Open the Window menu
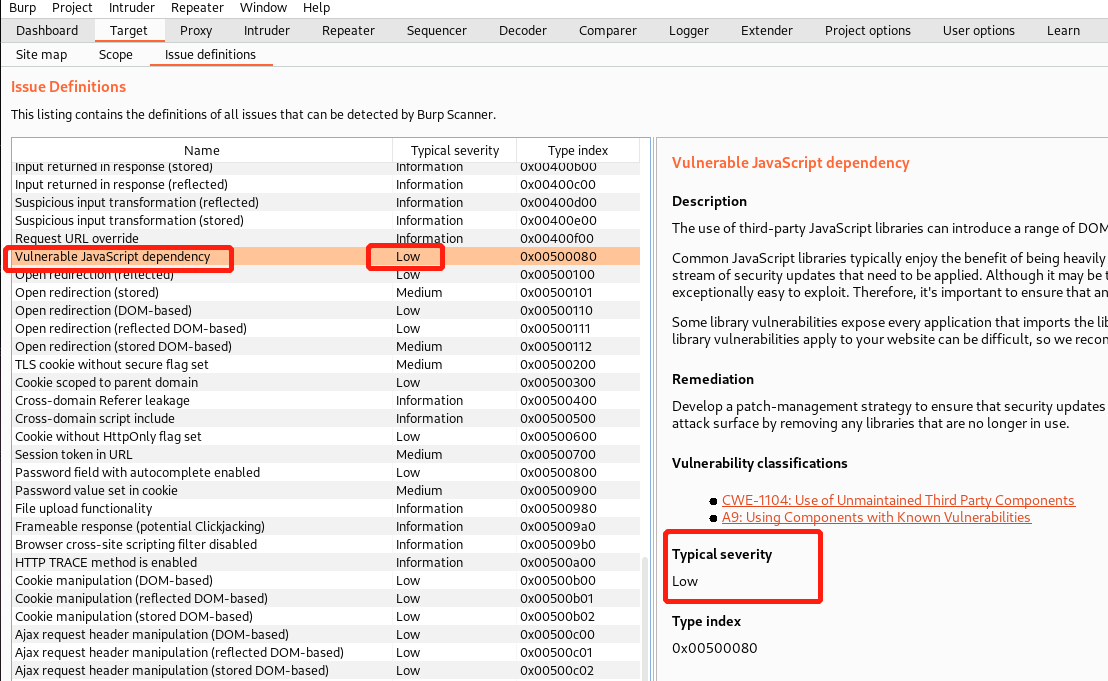The image size is (1108, 681). click(263, 8)
